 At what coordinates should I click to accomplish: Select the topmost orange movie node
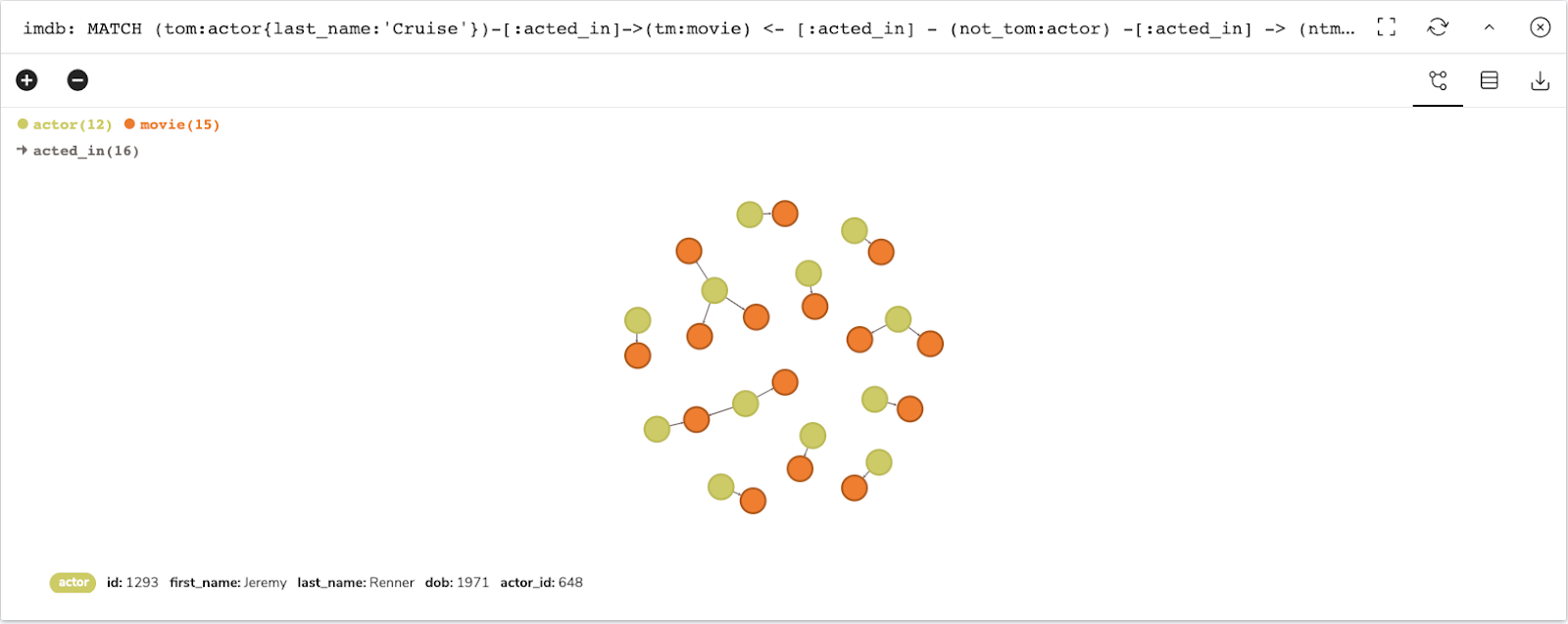[785, 214]
